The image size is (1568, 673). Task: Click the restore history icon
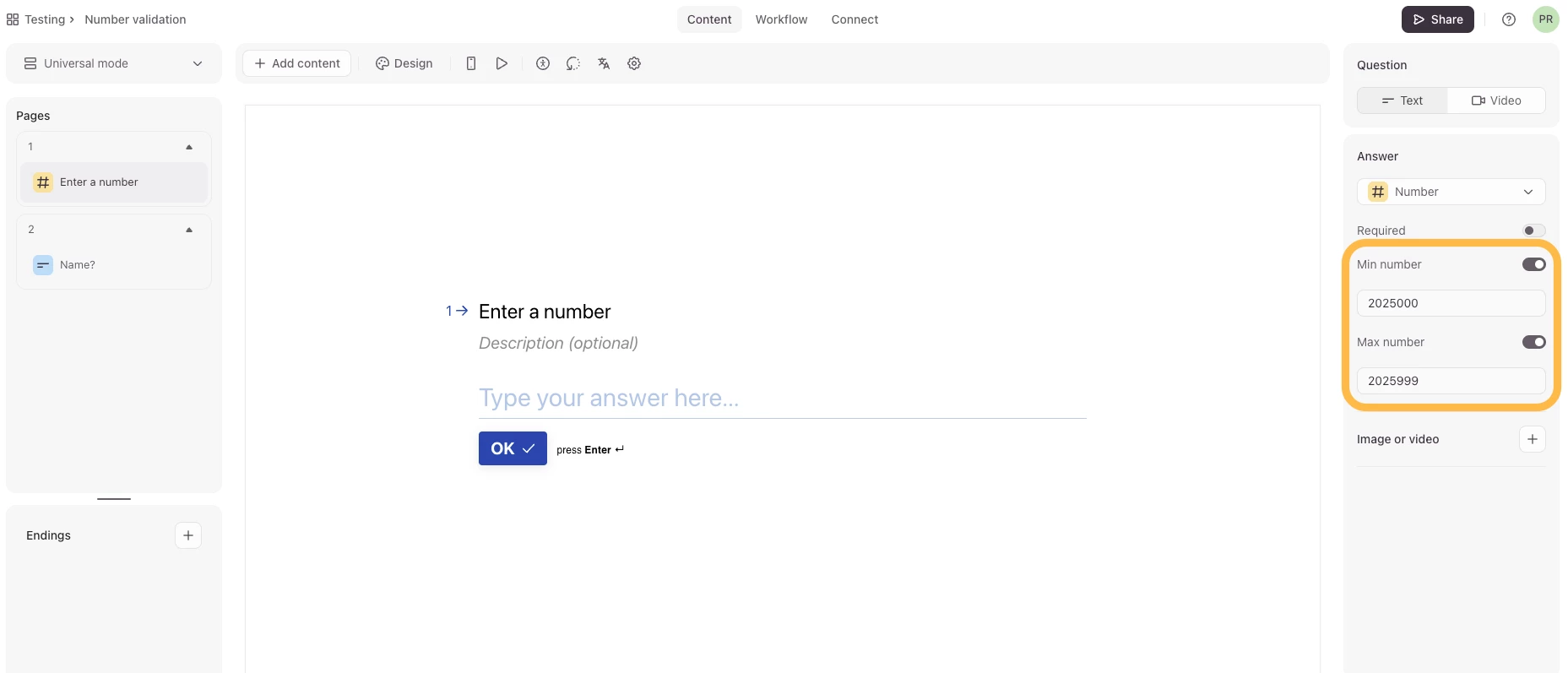click(x=573, y=63)
